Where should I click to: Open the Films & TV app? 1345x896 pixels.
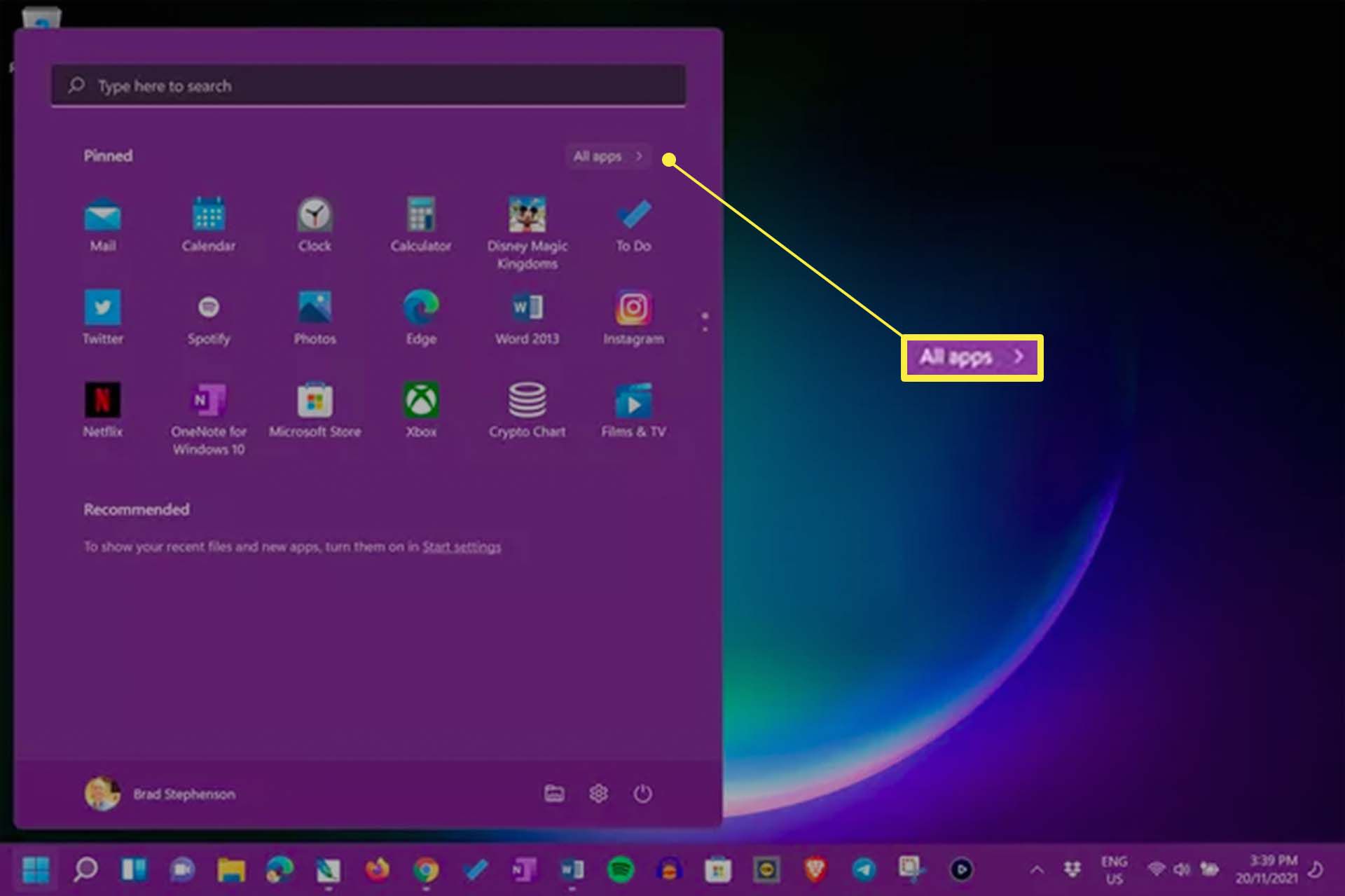click(x=633, y=411)
